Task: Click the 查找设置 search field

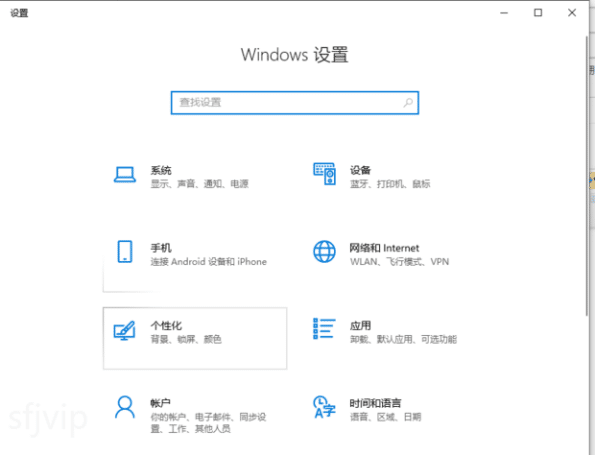Action: [295, 102]
